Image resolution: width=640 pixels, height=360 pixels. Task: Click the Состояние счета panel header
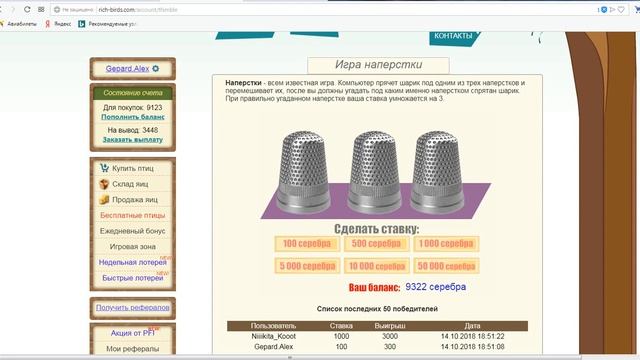133,93
